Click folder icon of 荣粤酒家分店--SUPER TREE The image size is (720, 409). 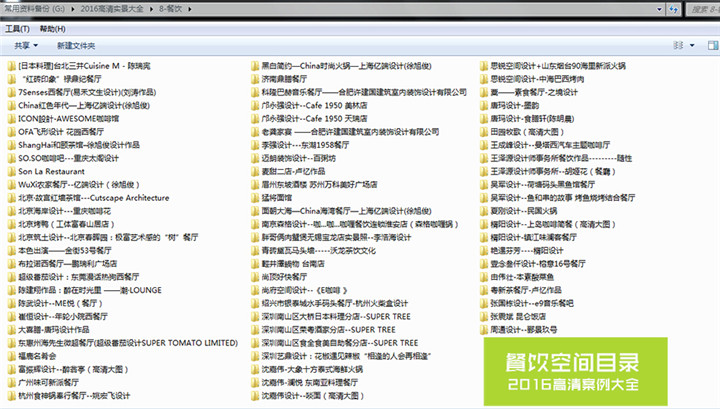255,330
